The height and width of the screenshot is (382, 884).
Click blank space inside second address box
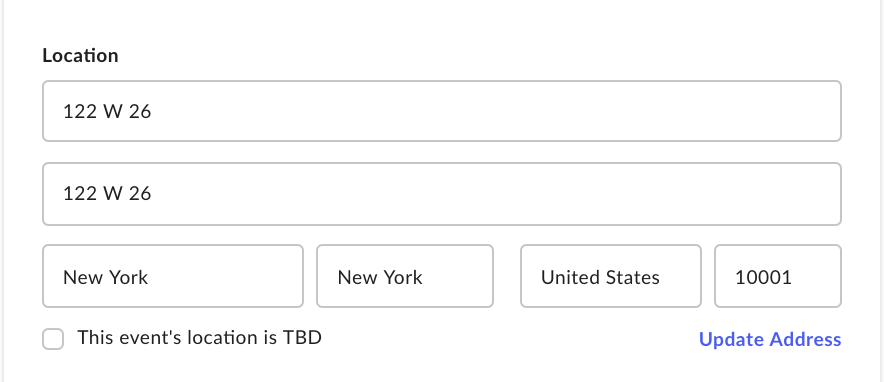[496, 194]
